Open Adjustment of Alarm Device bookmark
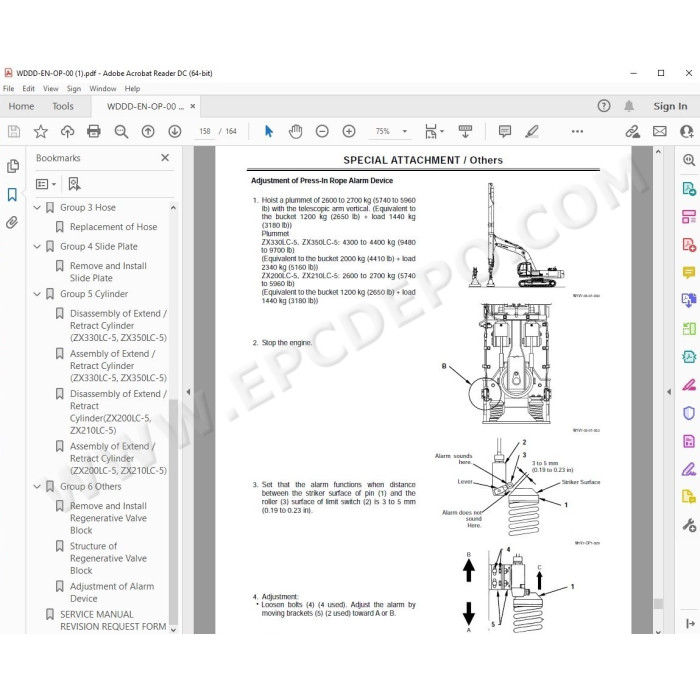 click(112, 592)
